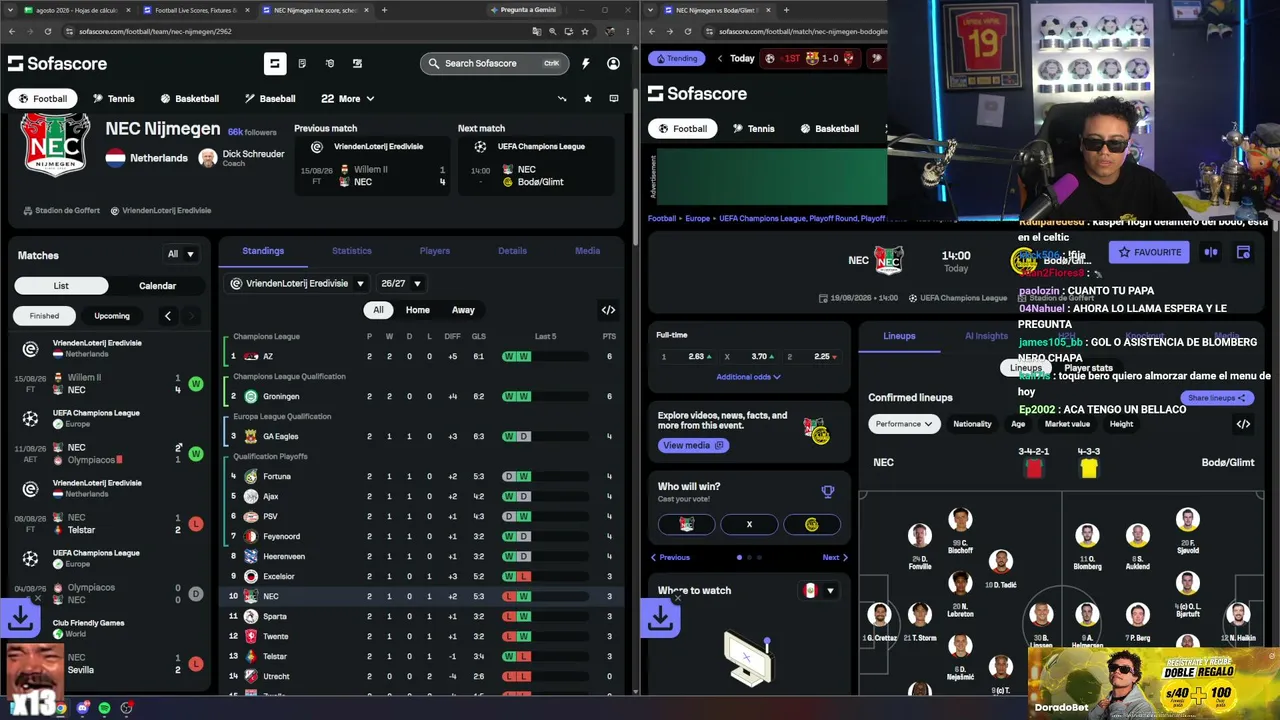Open the Matches All filter dropdown
This screenshot has height=720, width=1280.
point(181,254)
